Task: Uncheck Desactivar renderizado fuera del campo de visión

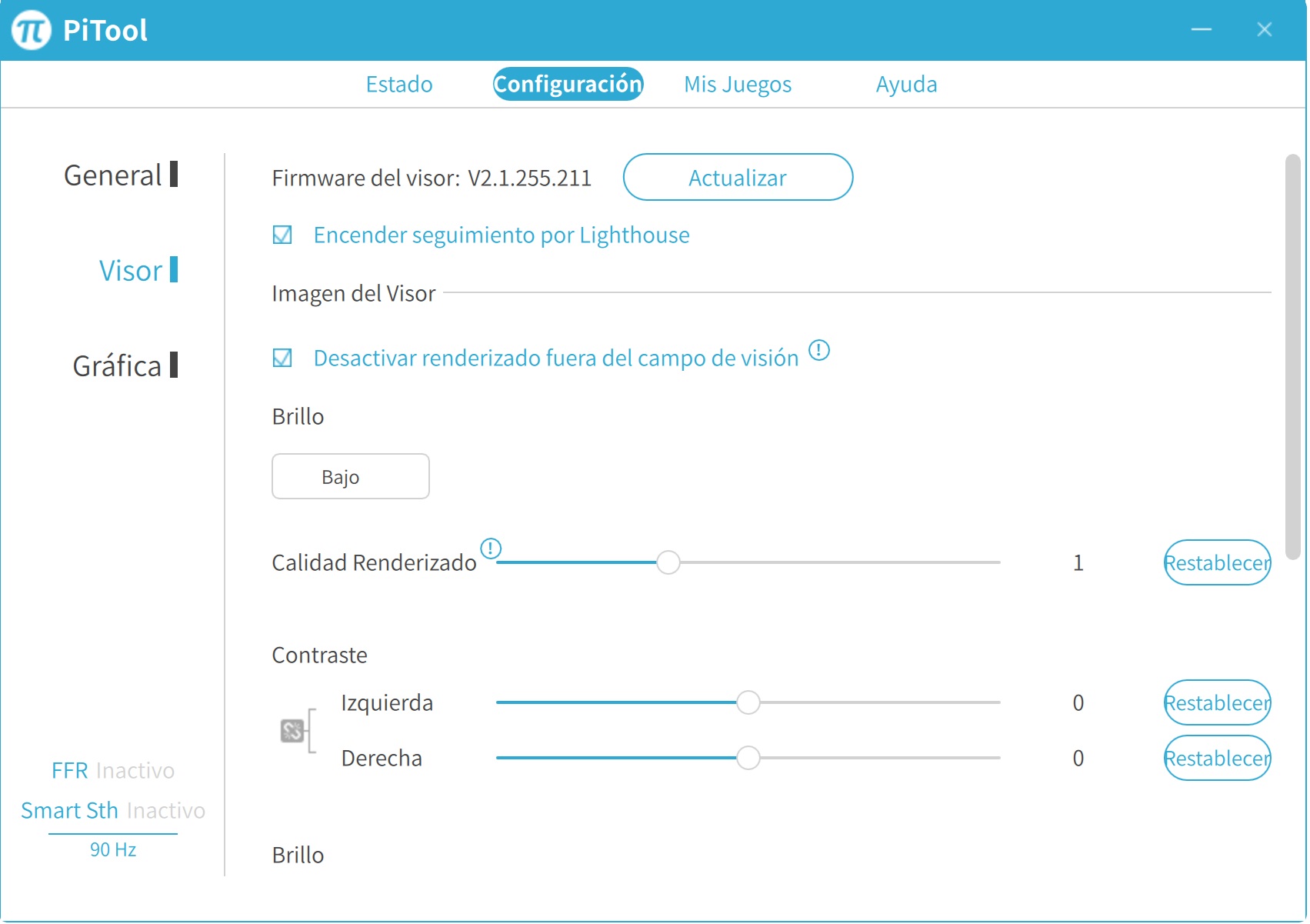Action: pos(282,358)
